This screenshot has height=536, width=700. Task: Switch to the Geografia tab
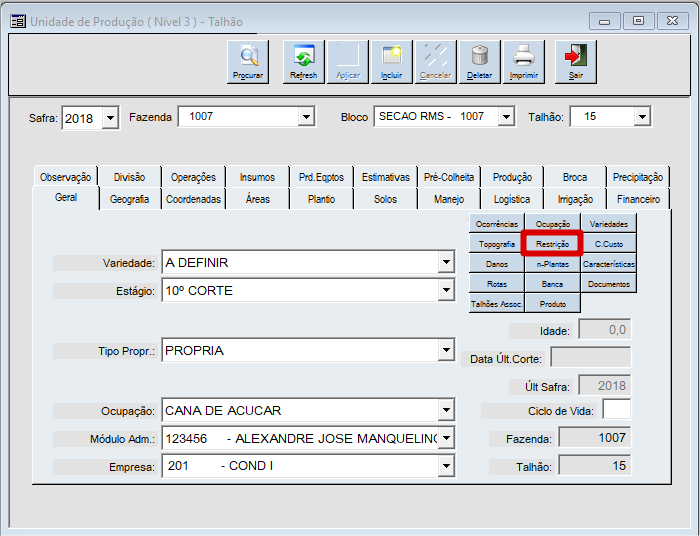point(129,199)
